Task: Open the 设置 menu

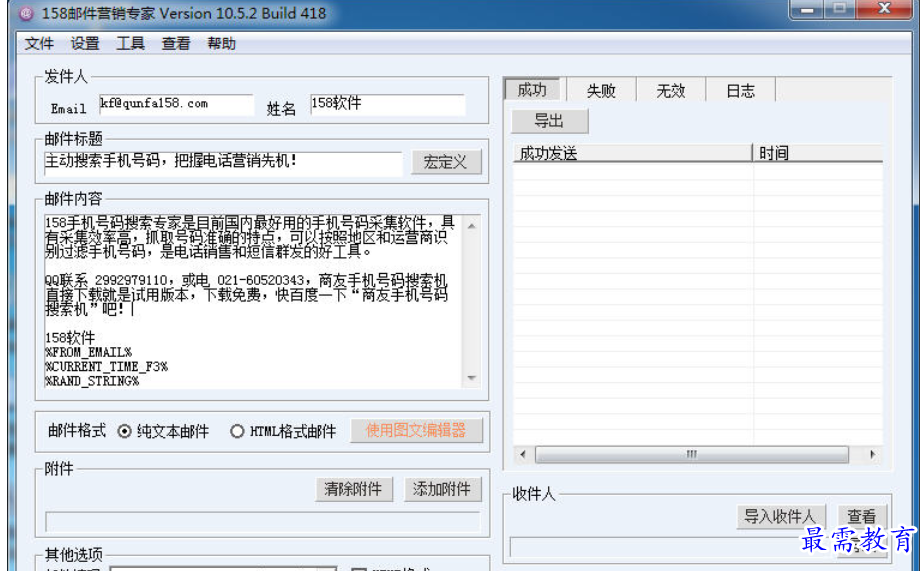Action: pyautogui.click(x=85, y=44)
